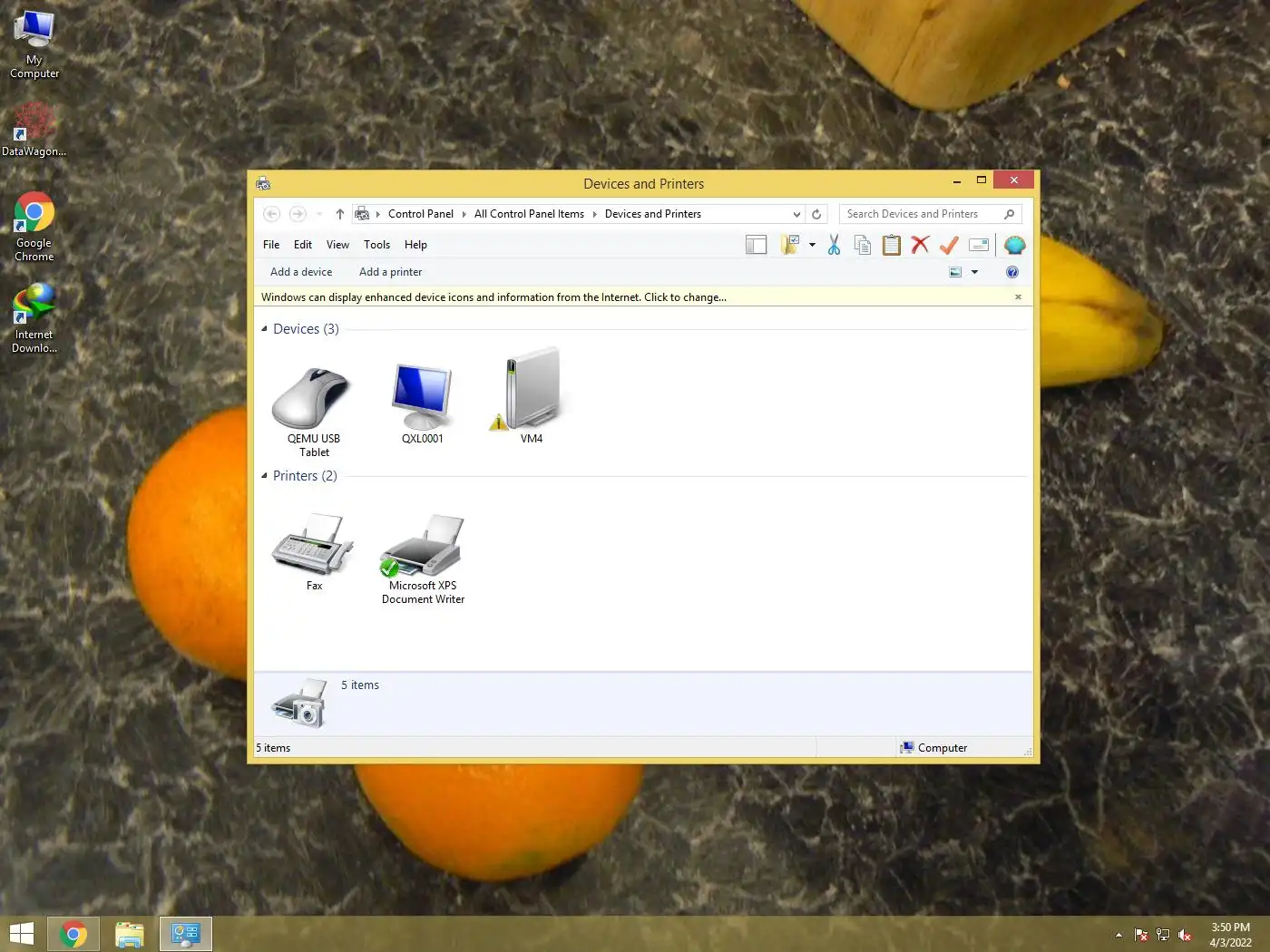The image size is (1270, 952).
Task: Click the Paste clipboard icon
Action: point(892,245)
